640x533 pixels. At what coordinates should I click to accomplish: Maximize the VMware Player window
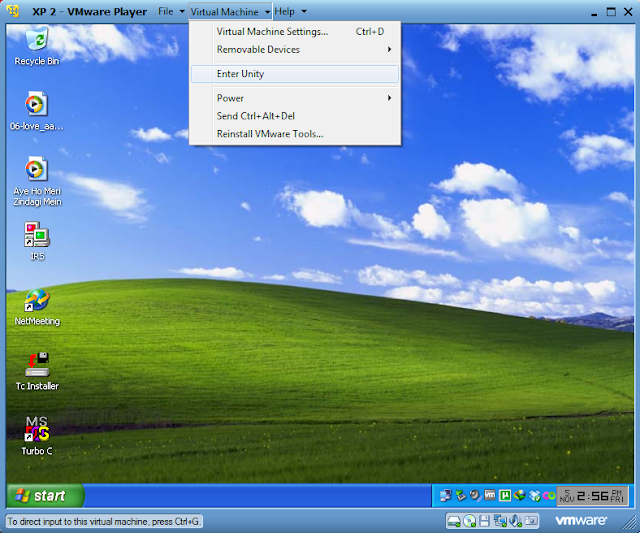pyautogui.click(x=611, y=12)
